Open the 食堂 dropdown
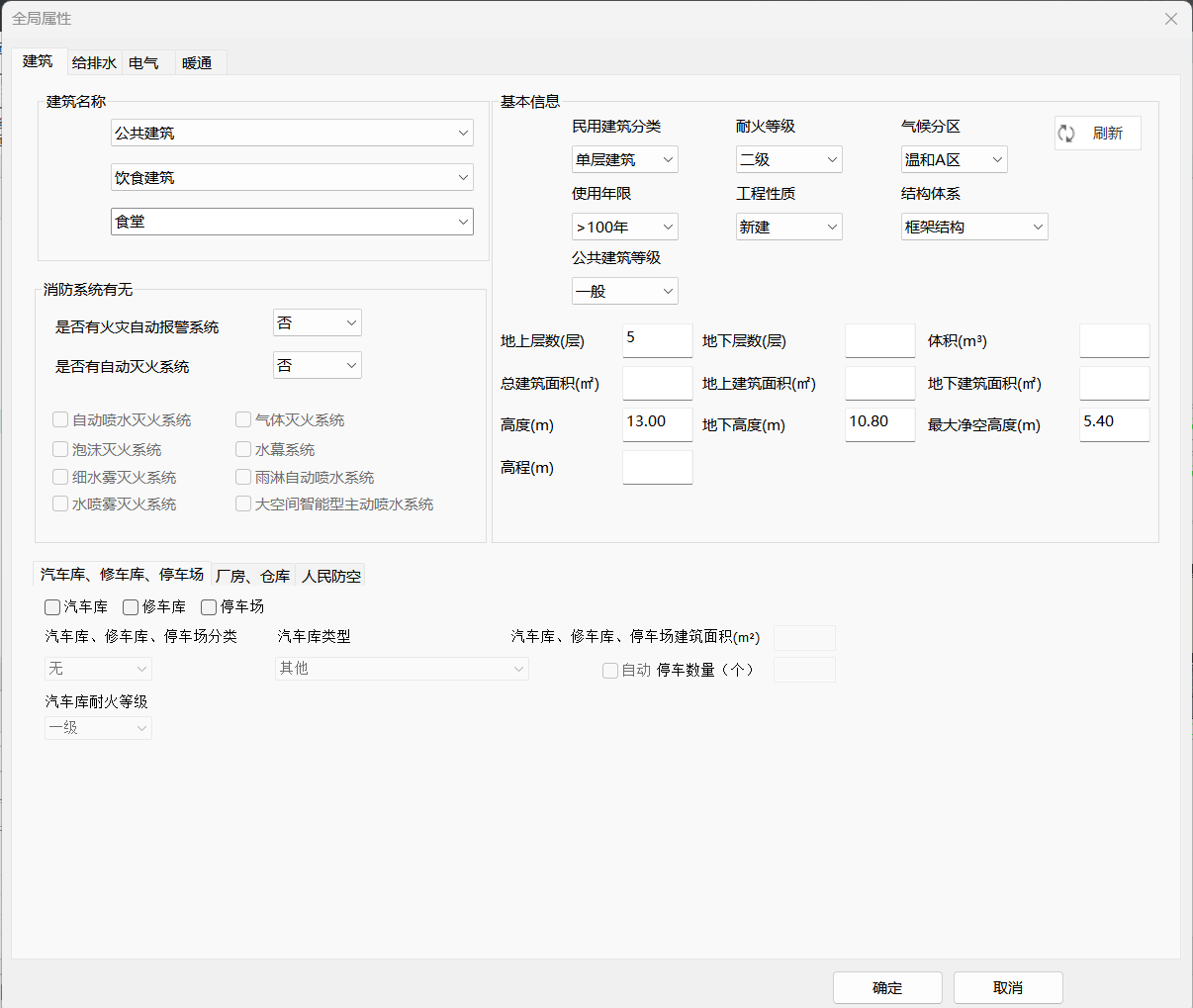Image resolution: width=1193 pixels, height=1008 pixels. [292, 222]
